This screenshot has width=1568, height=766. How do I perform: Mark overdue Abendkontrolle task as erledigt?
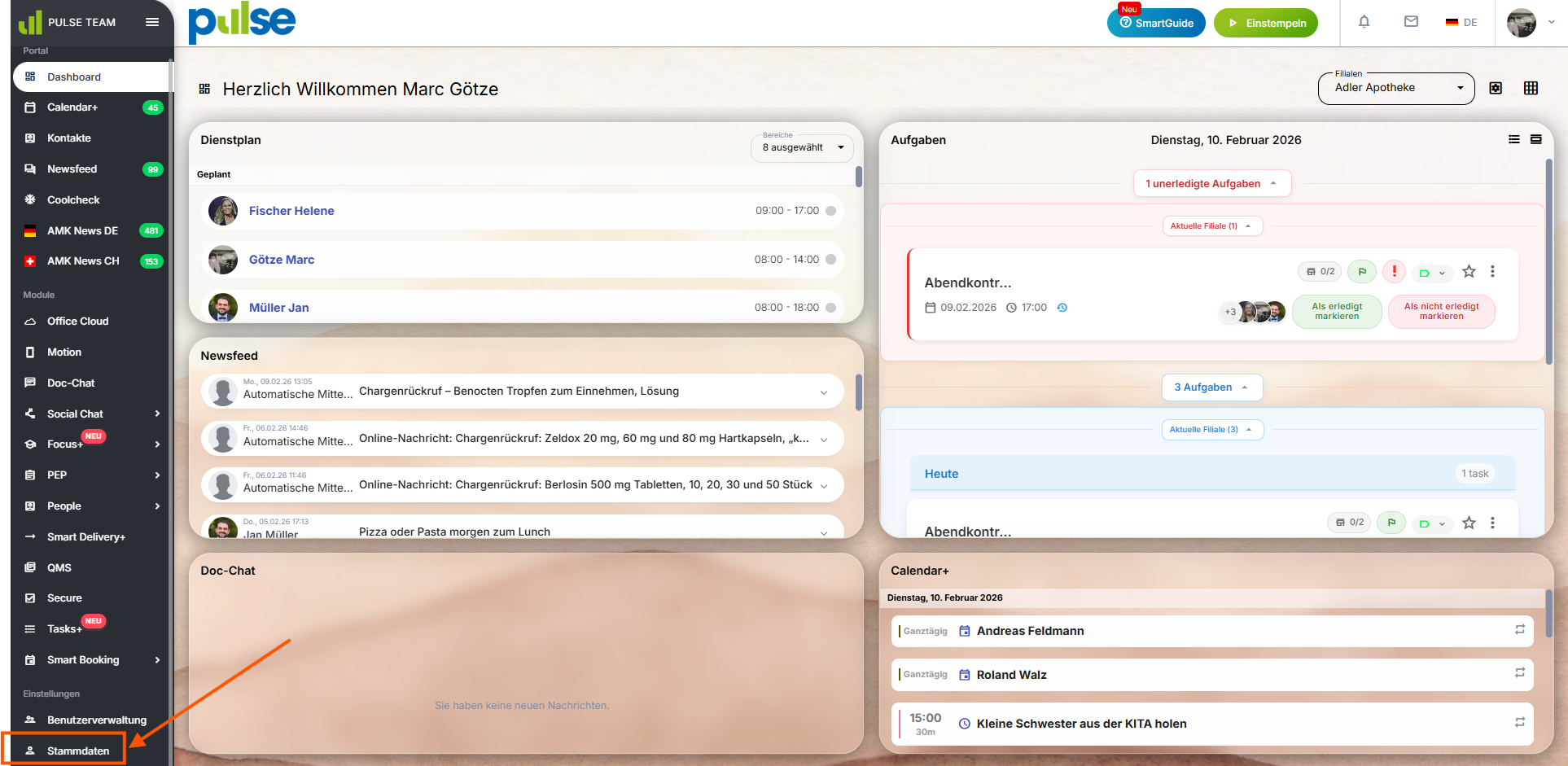[1337, 312]
